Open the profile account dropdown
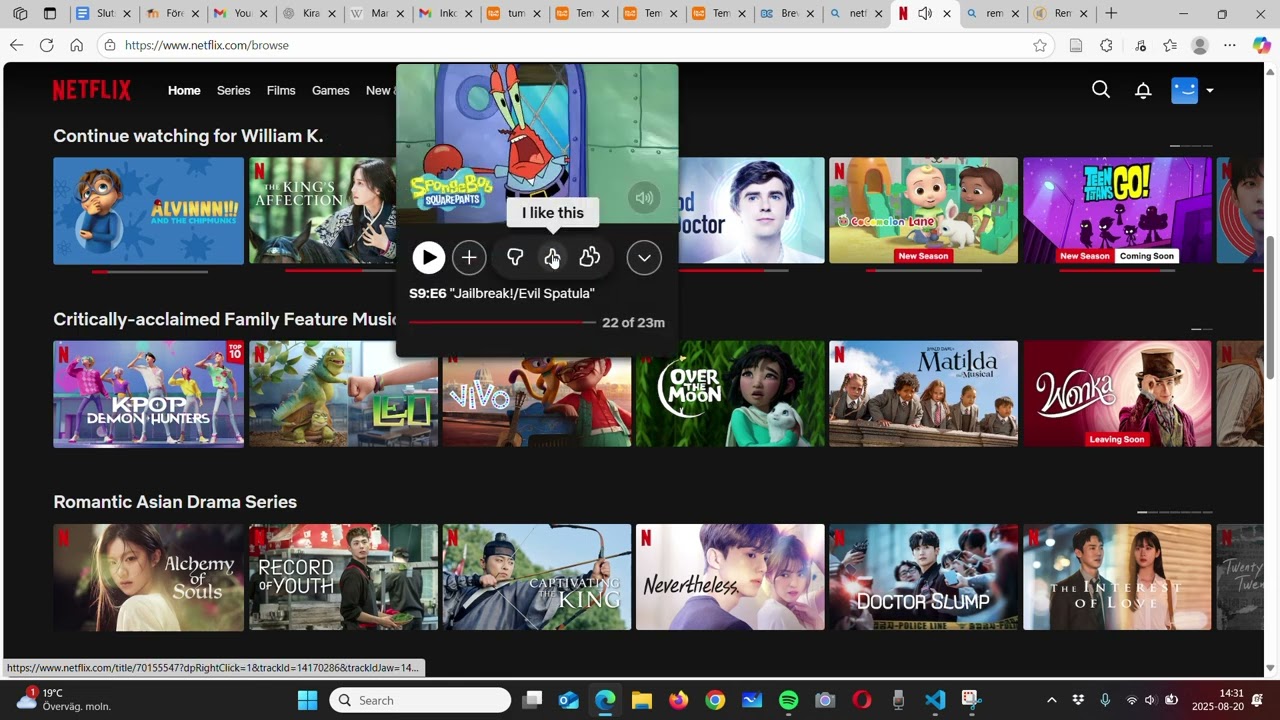 tap(1192, 90)
